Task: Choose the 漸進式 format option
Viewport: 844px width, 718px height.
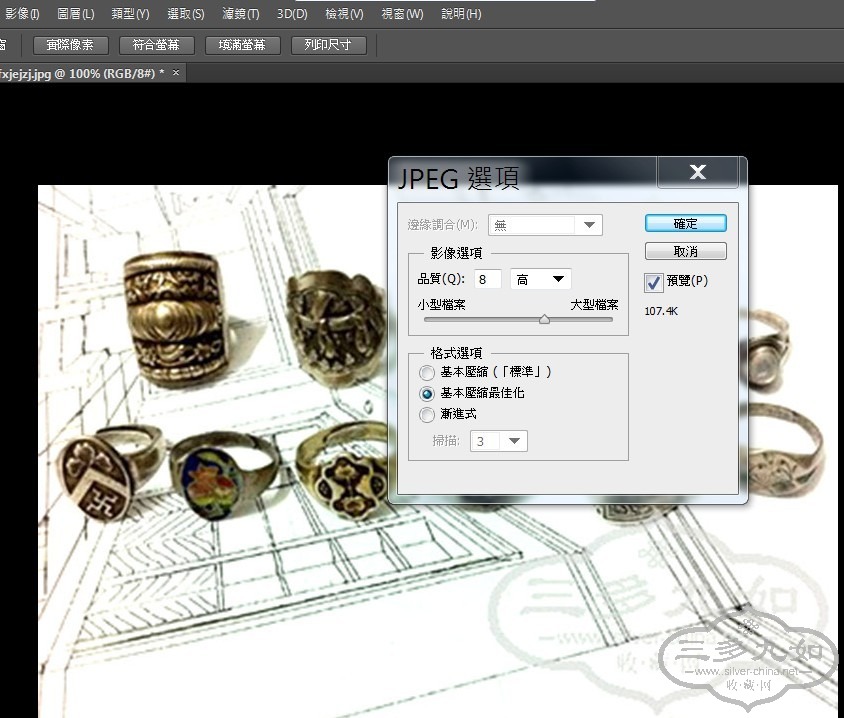Action: point(427,414)
